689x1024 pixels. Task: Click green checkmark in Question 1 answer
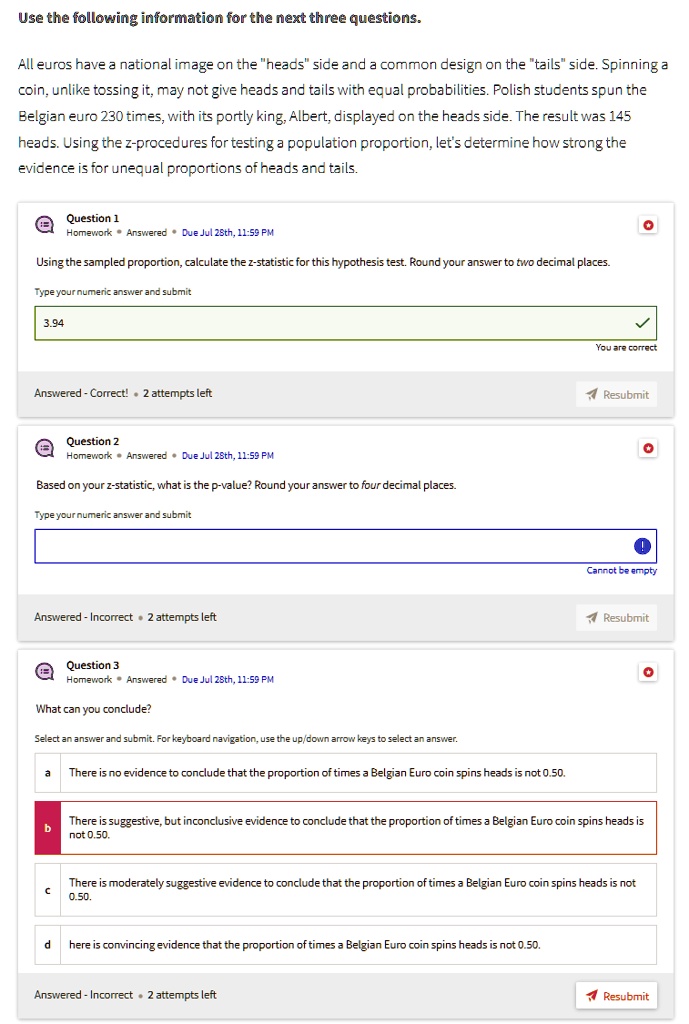(641, 322)
